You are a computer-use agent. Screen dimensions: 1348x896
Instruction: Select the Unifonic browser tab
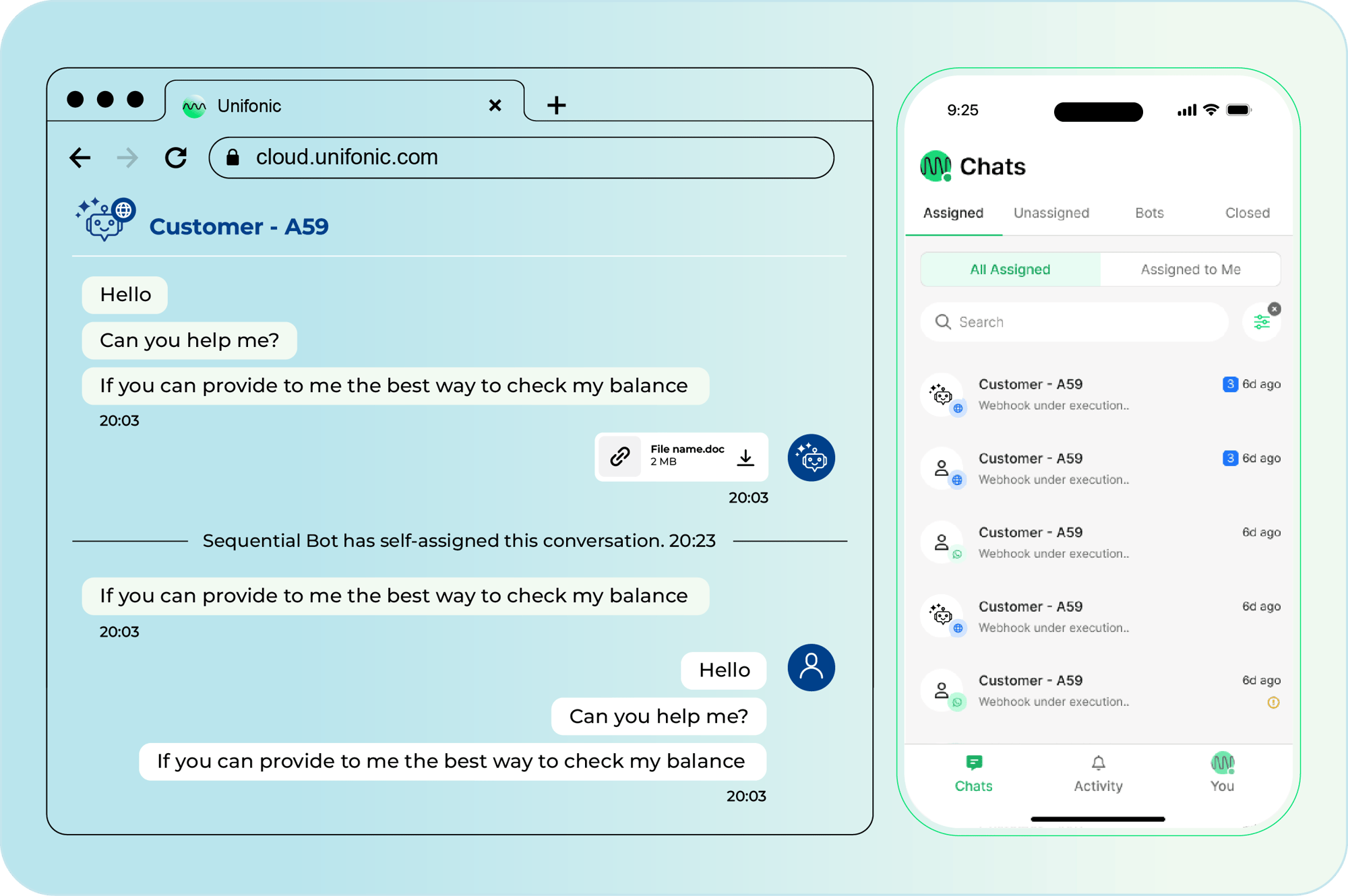pyautogui.click(x=344, y=102)
